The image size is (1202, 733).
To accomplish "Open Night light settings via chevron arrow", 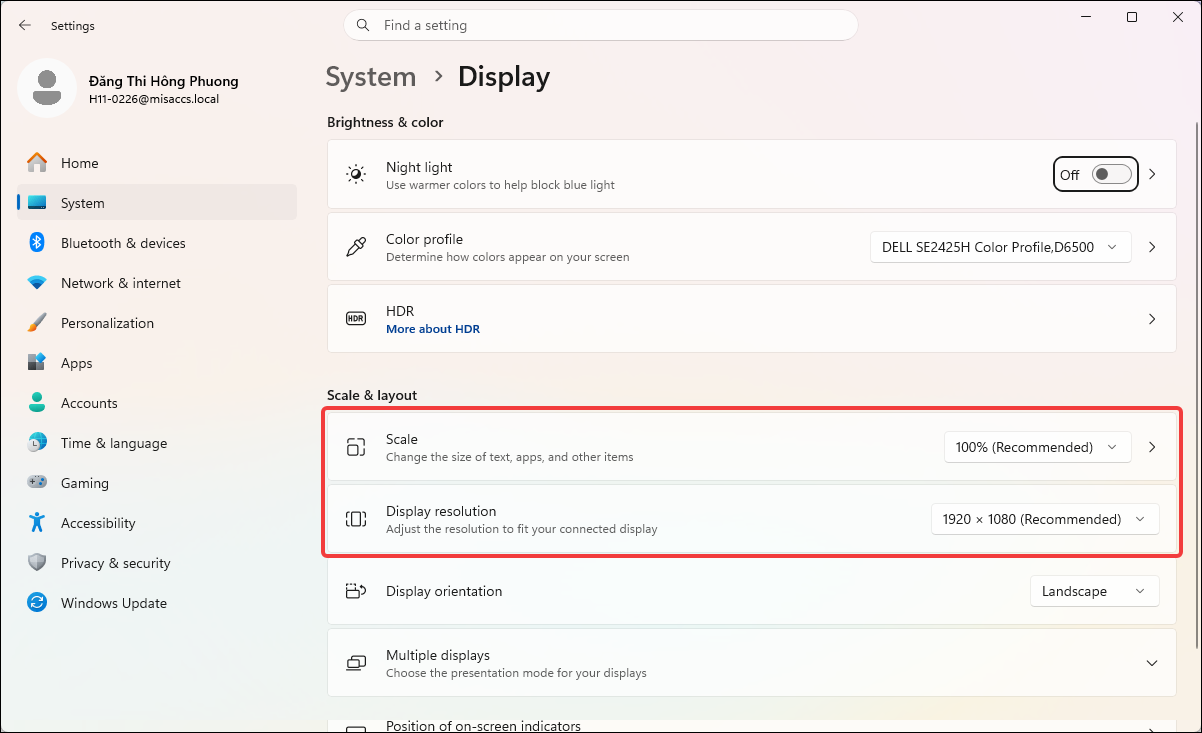I will [1152, 175].
